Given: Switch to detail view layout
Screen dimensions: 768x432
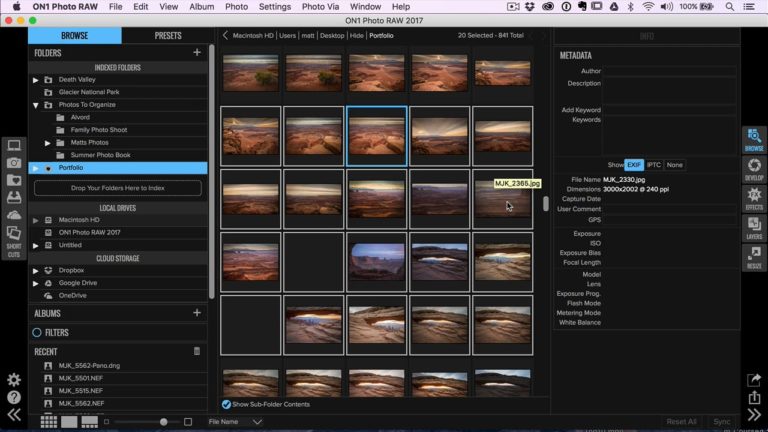Looking at the screenshot, I should coord(69,422).
